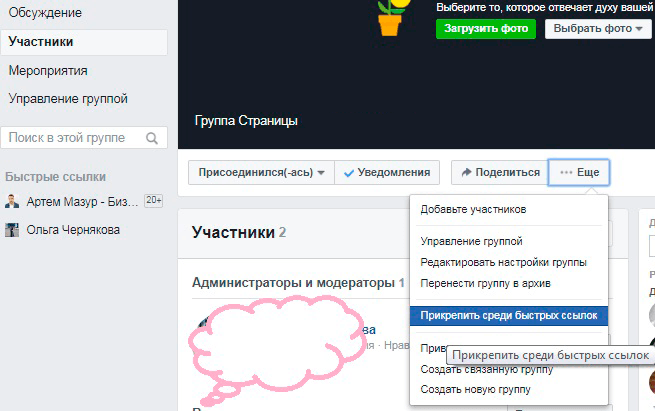Click the search magnifier icon in group search
Image resolution: width=655 pixels, height=411 pixels.
[x=152, y=138]
